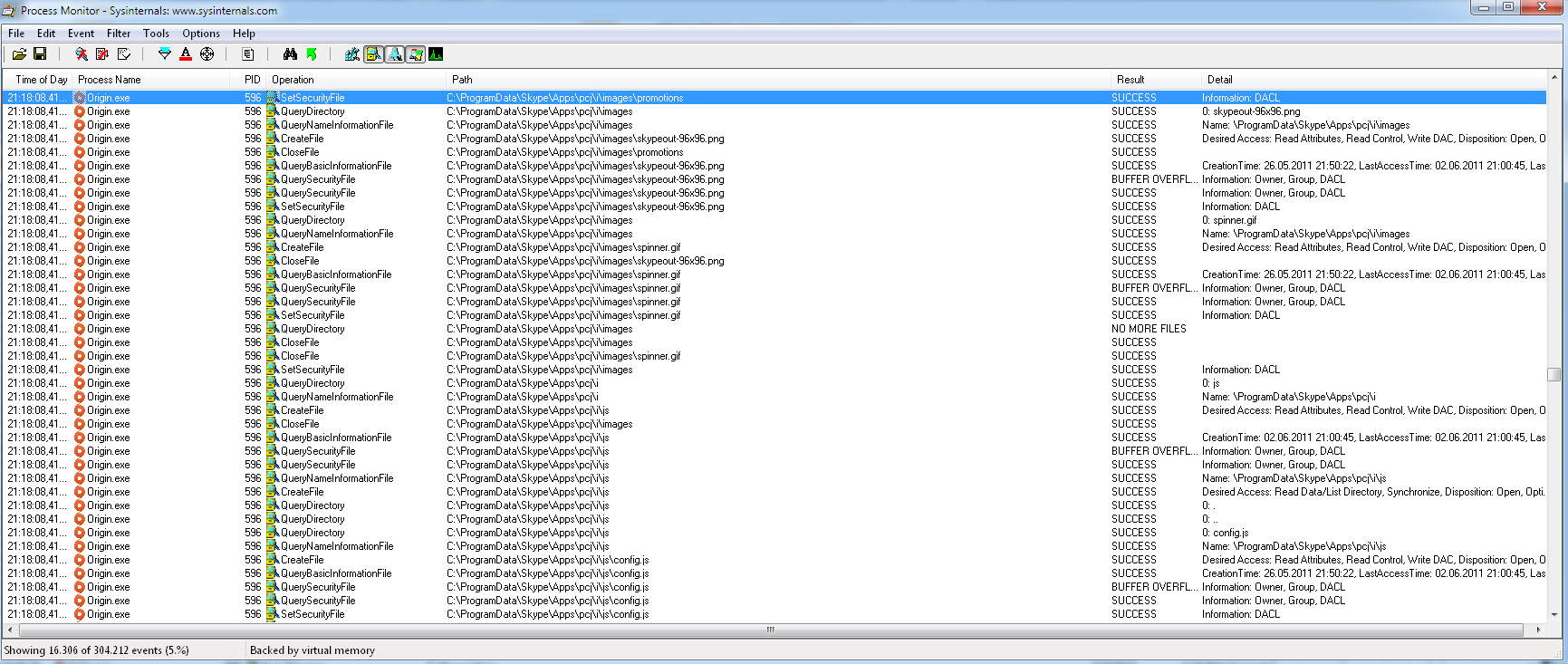Click CreateFile path ending 'images\spinner.gif'
This screenshot has width=1568, height=664.
(563, 247)
